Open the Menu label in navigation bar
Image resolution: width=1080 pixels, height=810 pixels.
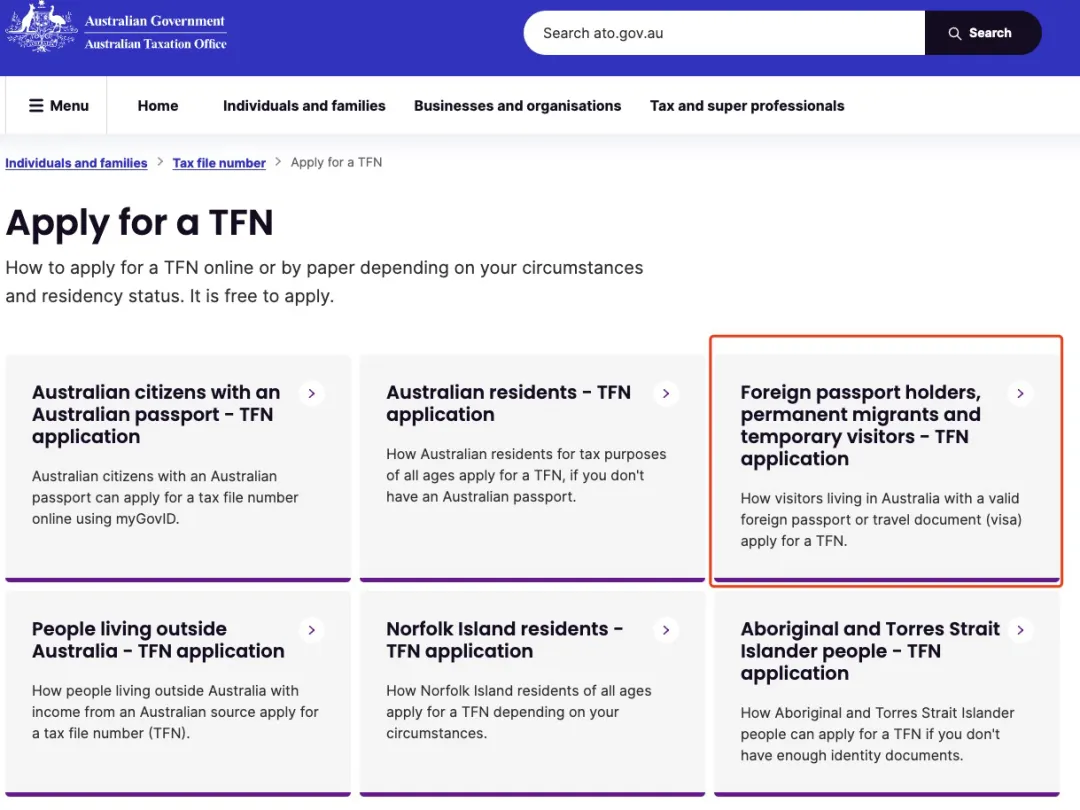69,105
